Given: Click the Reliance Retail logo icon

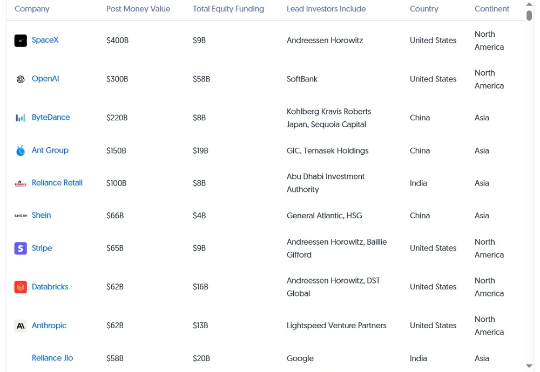Looking at the screenshot, I should (20, 183).
